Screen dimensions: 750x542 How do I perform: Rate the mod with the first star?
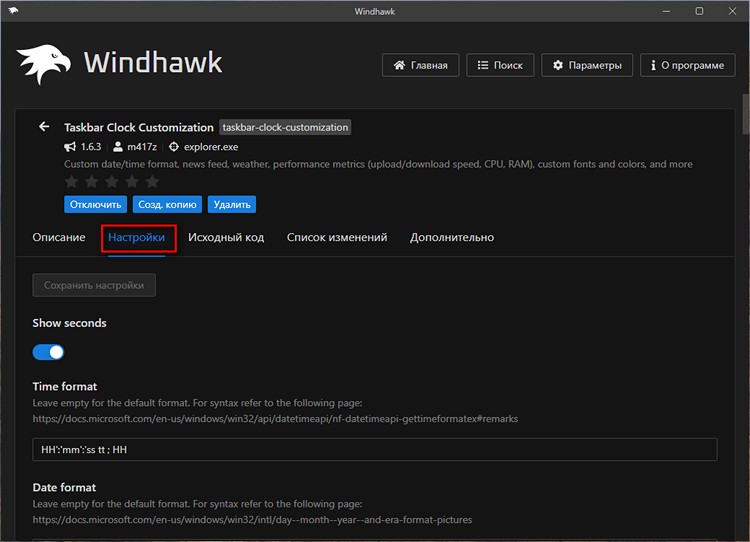pyautogui.click(x=72, y=182)
